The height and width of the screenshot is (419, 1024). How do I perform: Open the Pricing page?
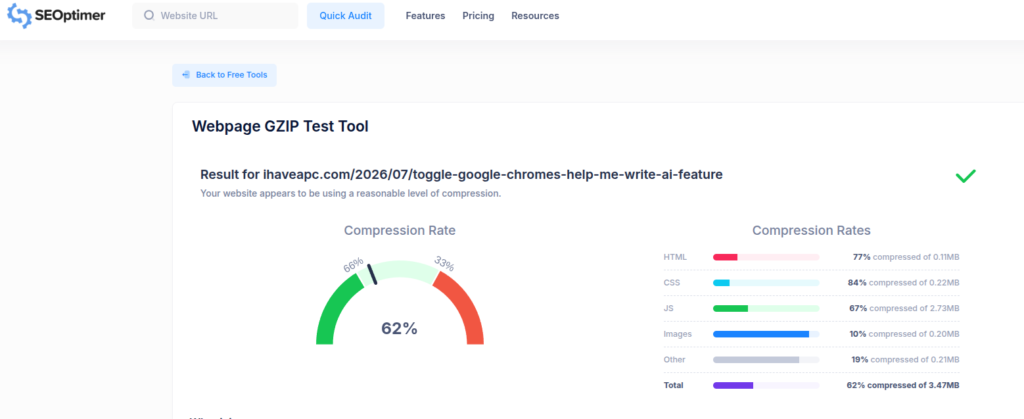click(478, 16)
